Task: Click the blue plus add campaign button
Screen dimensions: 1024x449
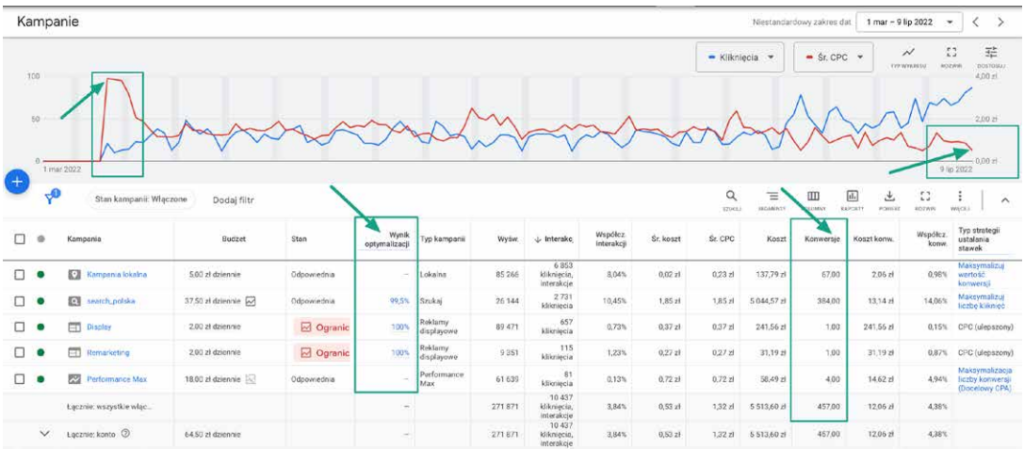Action: 16,182
